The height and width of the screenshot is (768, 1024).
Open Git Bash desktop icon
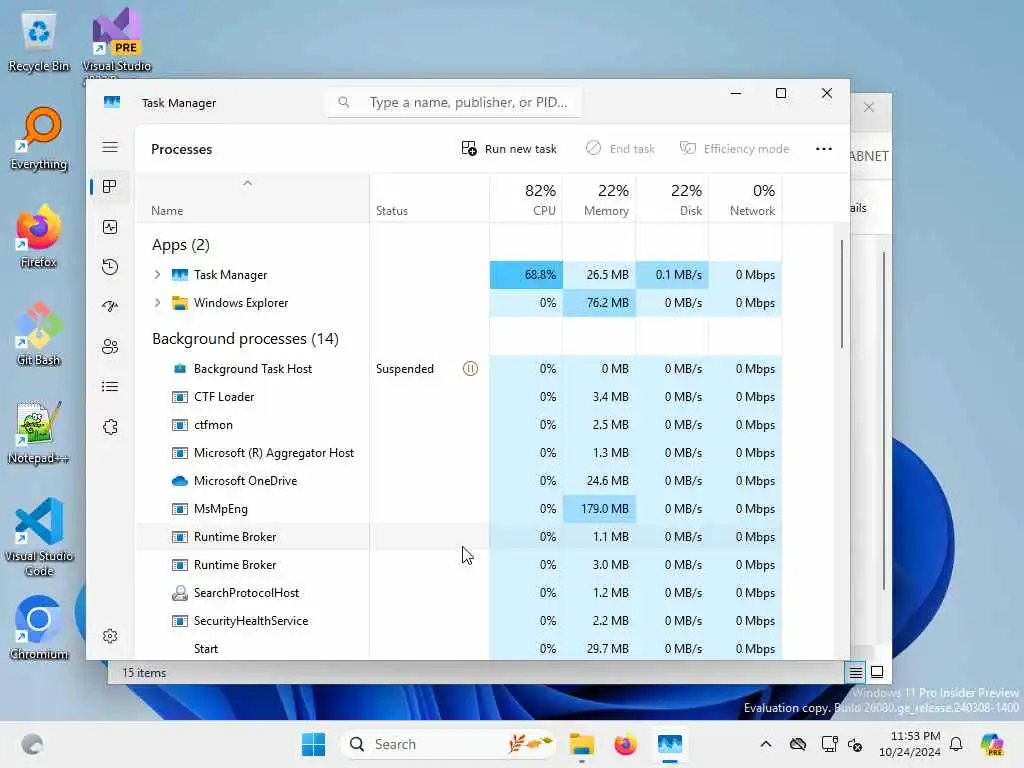click(39, 334)
